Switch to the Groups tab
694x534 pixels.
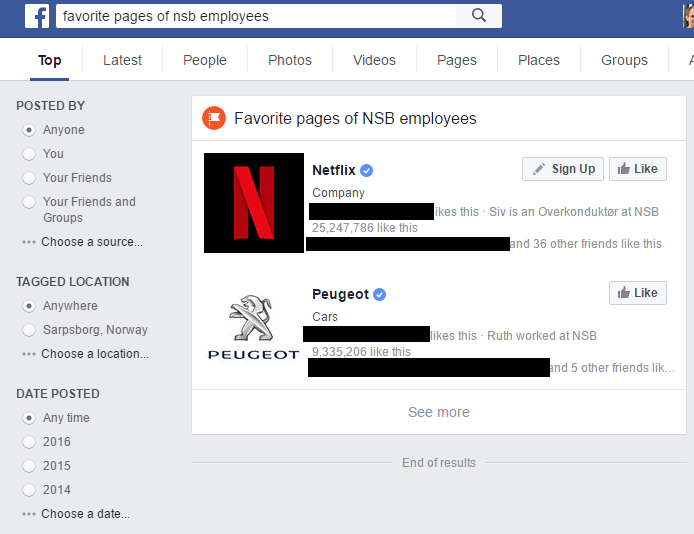(x=624, y=60)
